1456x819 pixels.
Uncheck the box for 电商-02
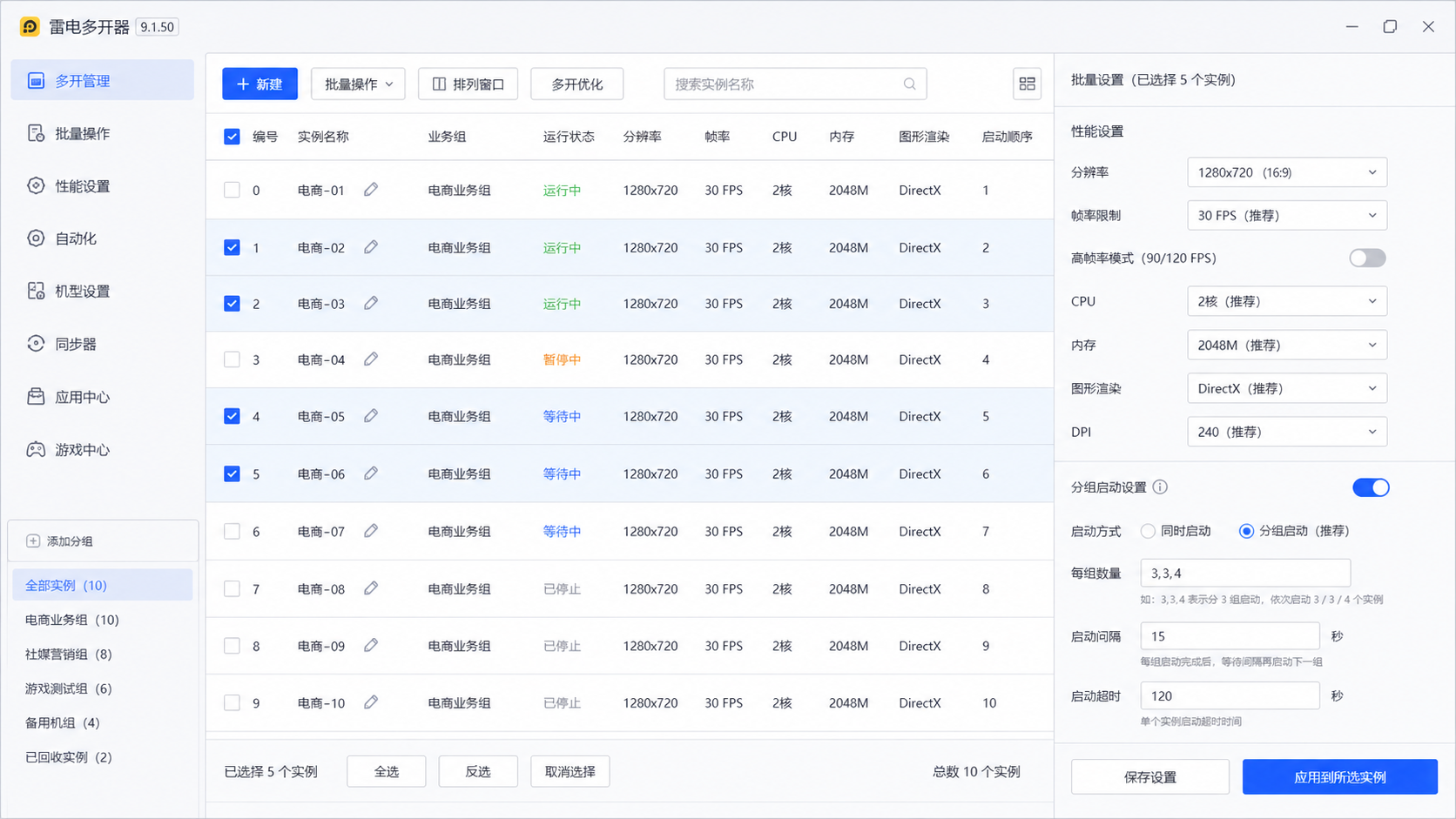(232, 247)
